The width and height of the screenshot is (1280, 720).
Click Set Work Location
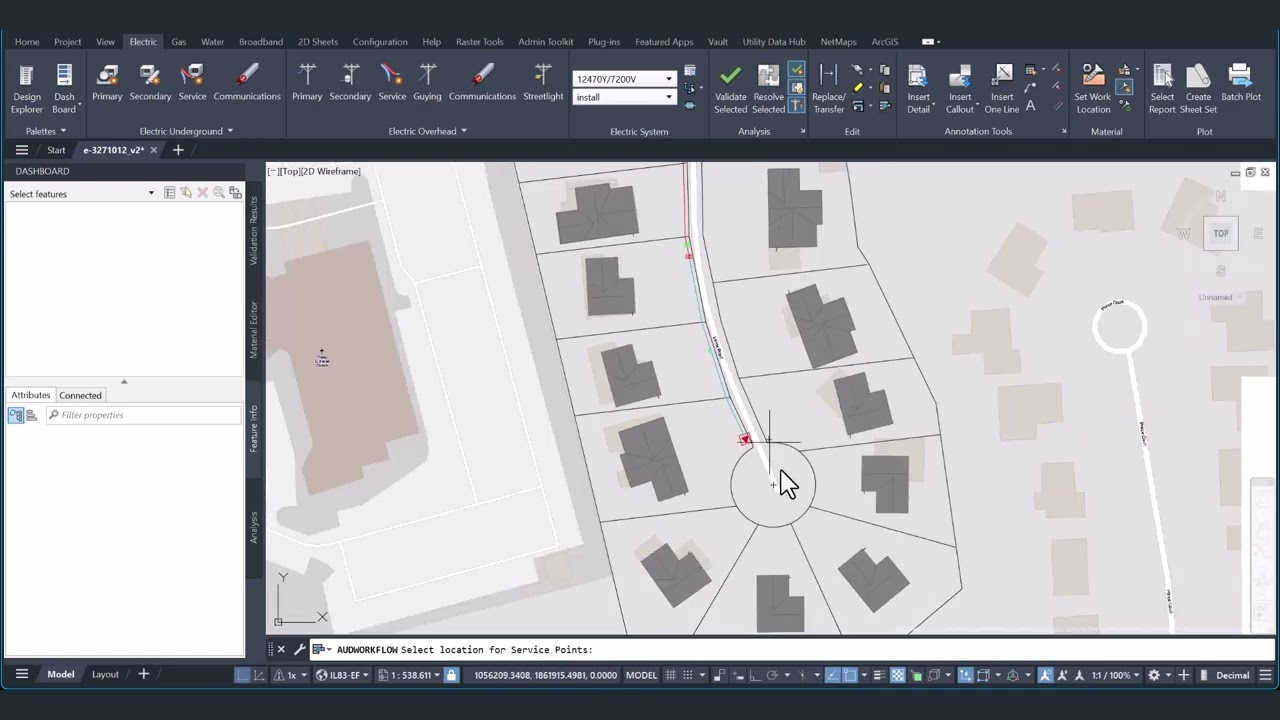coord(1093,89)
